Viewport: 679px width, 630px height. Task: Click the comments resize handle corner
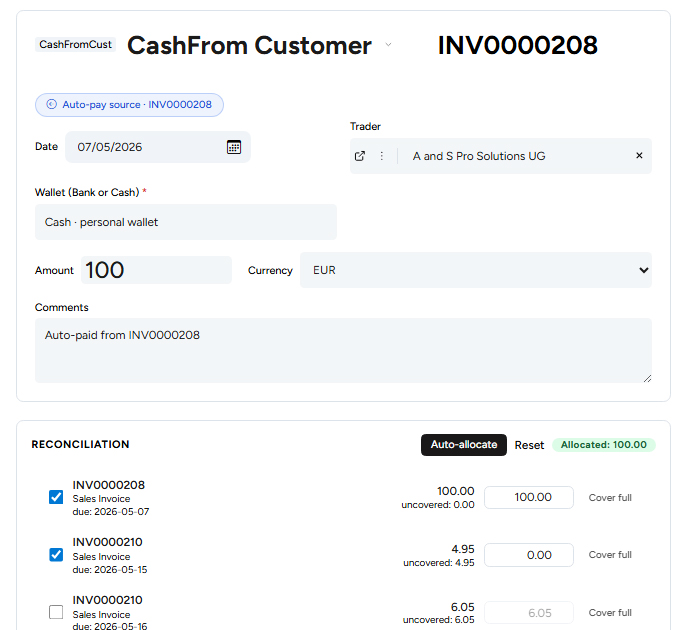click(x=647, y=378)
